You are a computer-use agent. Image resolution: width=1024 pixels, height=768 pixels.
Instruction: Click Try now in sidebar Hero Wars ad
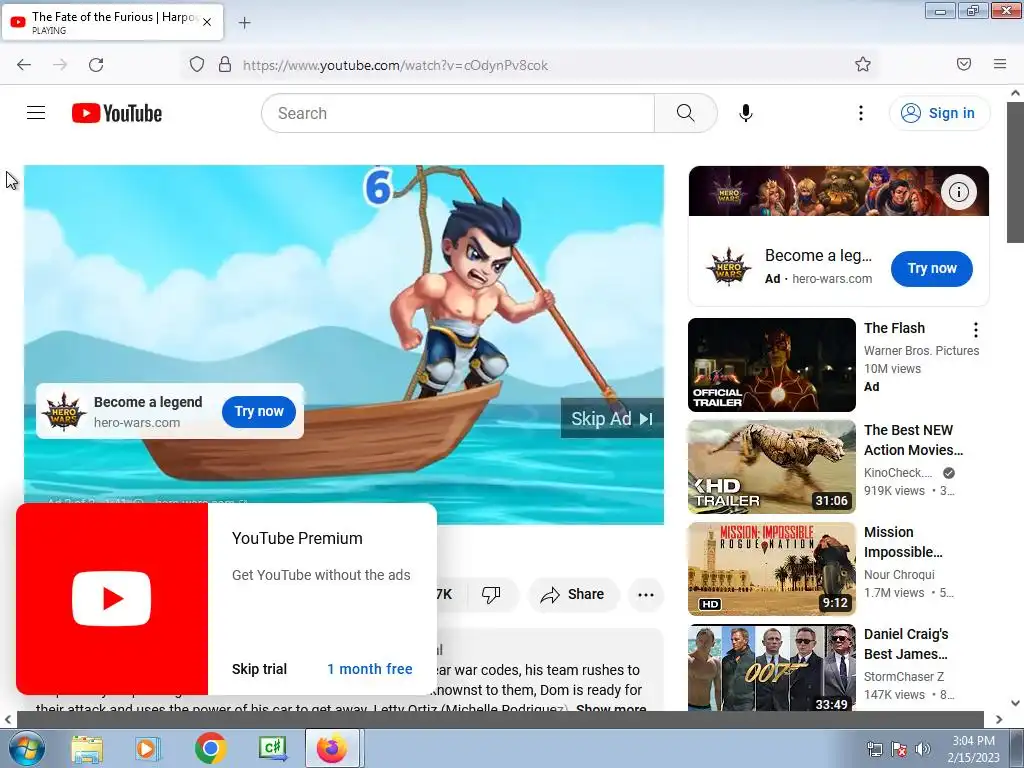click(932, 268)
